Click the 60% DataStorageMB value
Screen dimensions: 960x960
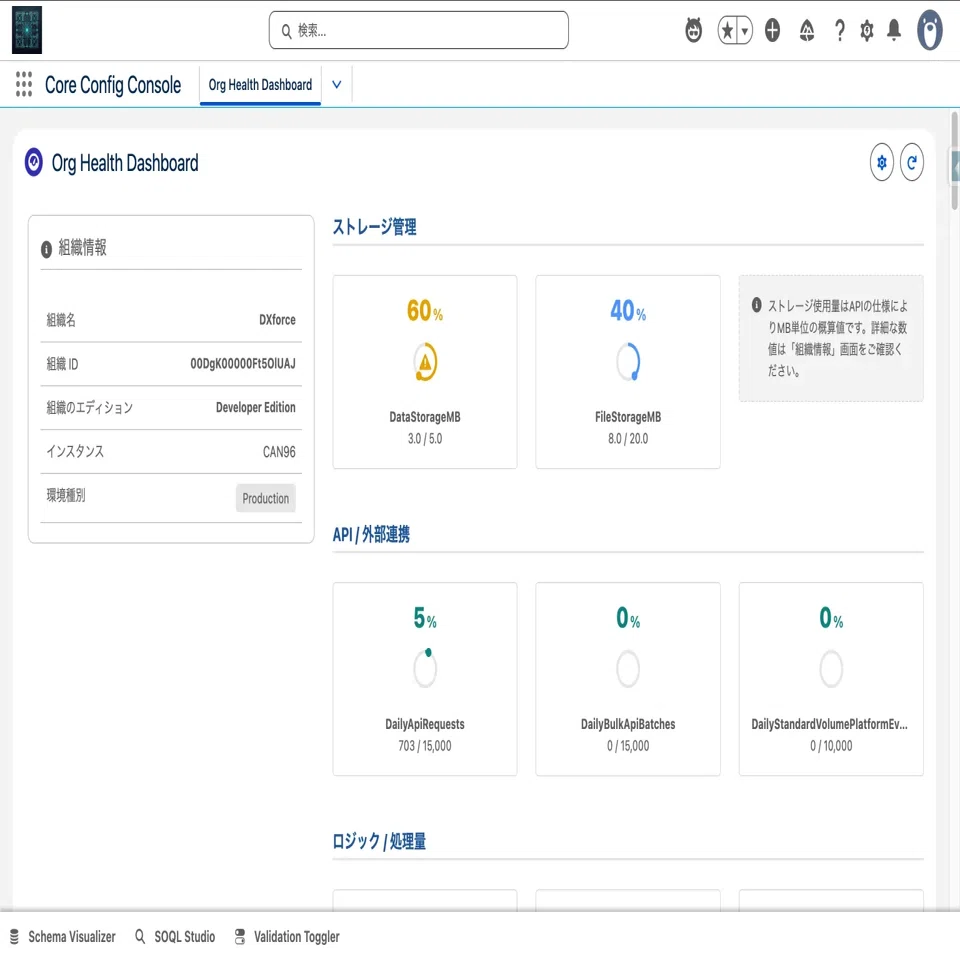[x=425, y=310]
